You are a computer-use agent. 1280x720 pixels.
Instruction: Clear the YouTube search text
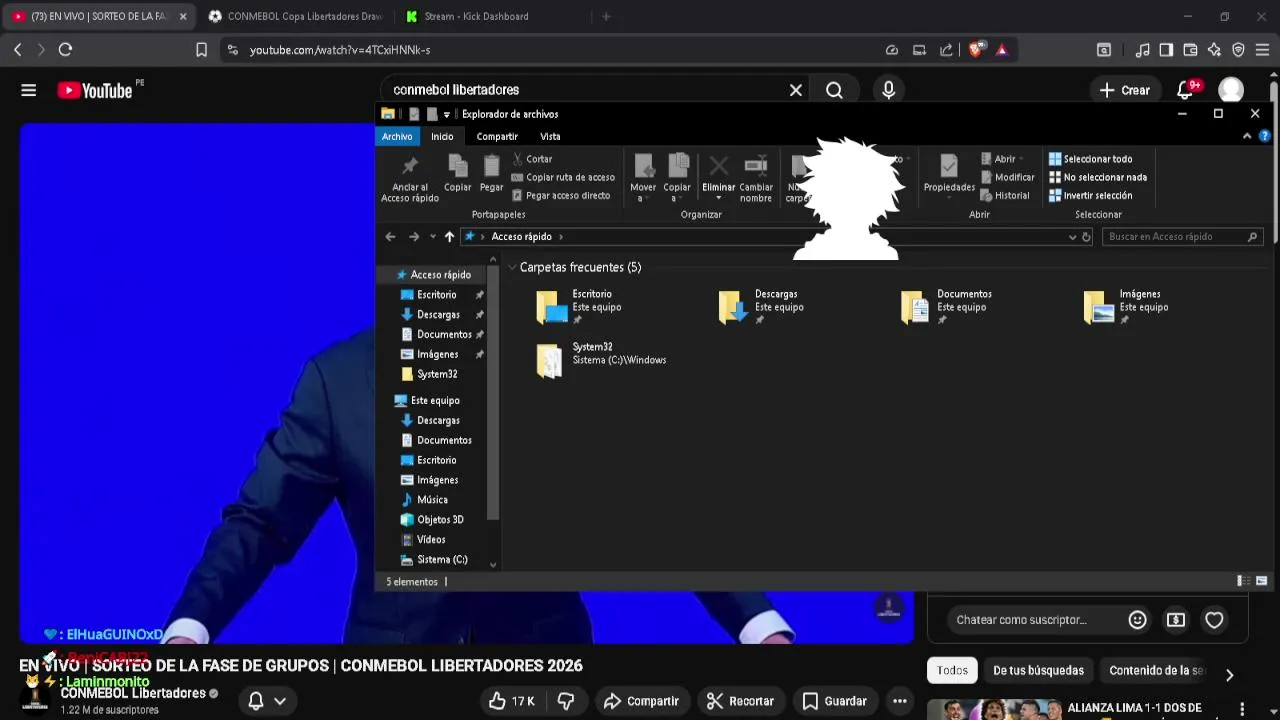point(796,90)
